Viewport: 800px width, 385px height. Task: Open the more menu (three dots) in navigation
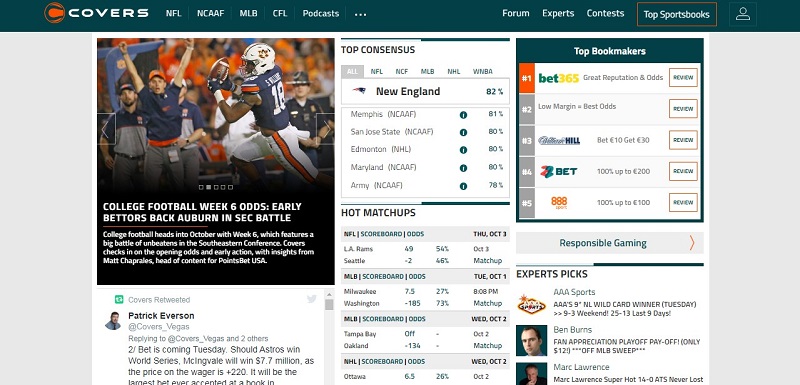pyautogui.click(x=361, y=14)
